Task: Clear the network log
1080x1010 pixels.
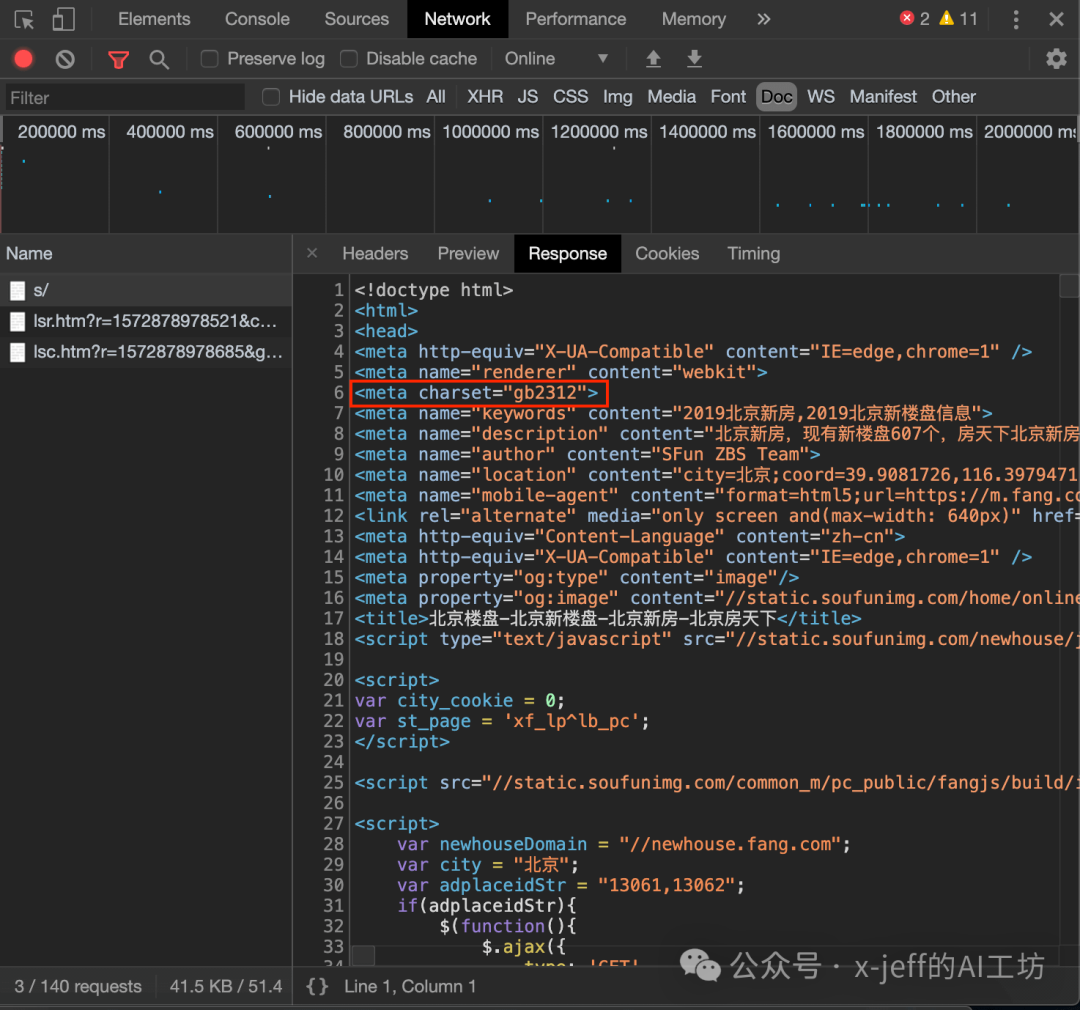Action: (65, 59)
